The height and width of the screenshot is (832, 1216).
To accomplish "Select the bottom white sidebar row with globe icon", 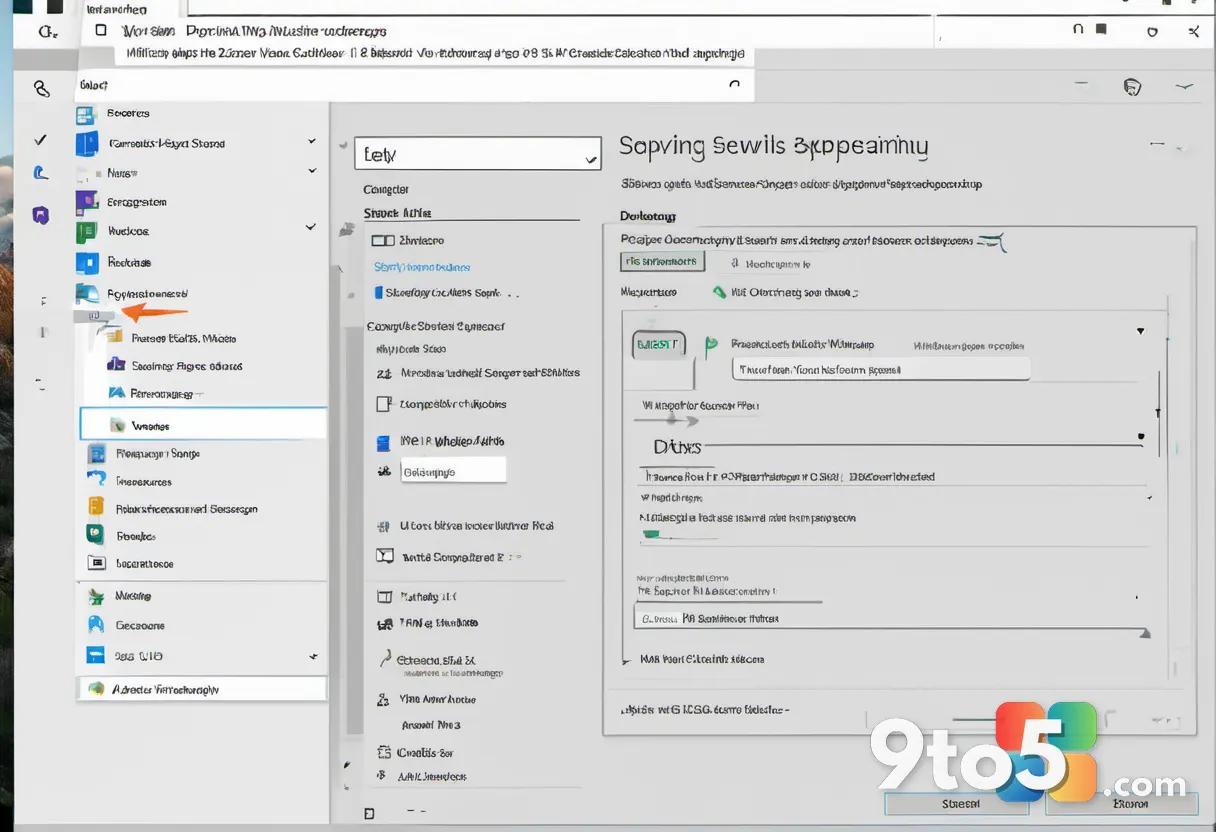I will pos(202,688).
